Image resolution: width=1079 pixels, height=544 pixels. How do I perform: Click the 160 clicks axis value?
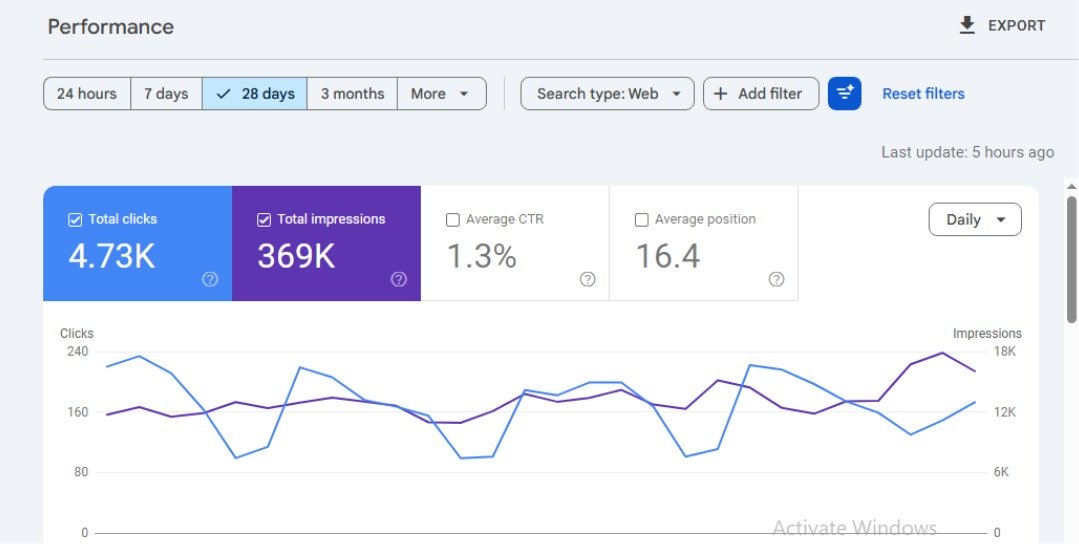pos(78,412)
